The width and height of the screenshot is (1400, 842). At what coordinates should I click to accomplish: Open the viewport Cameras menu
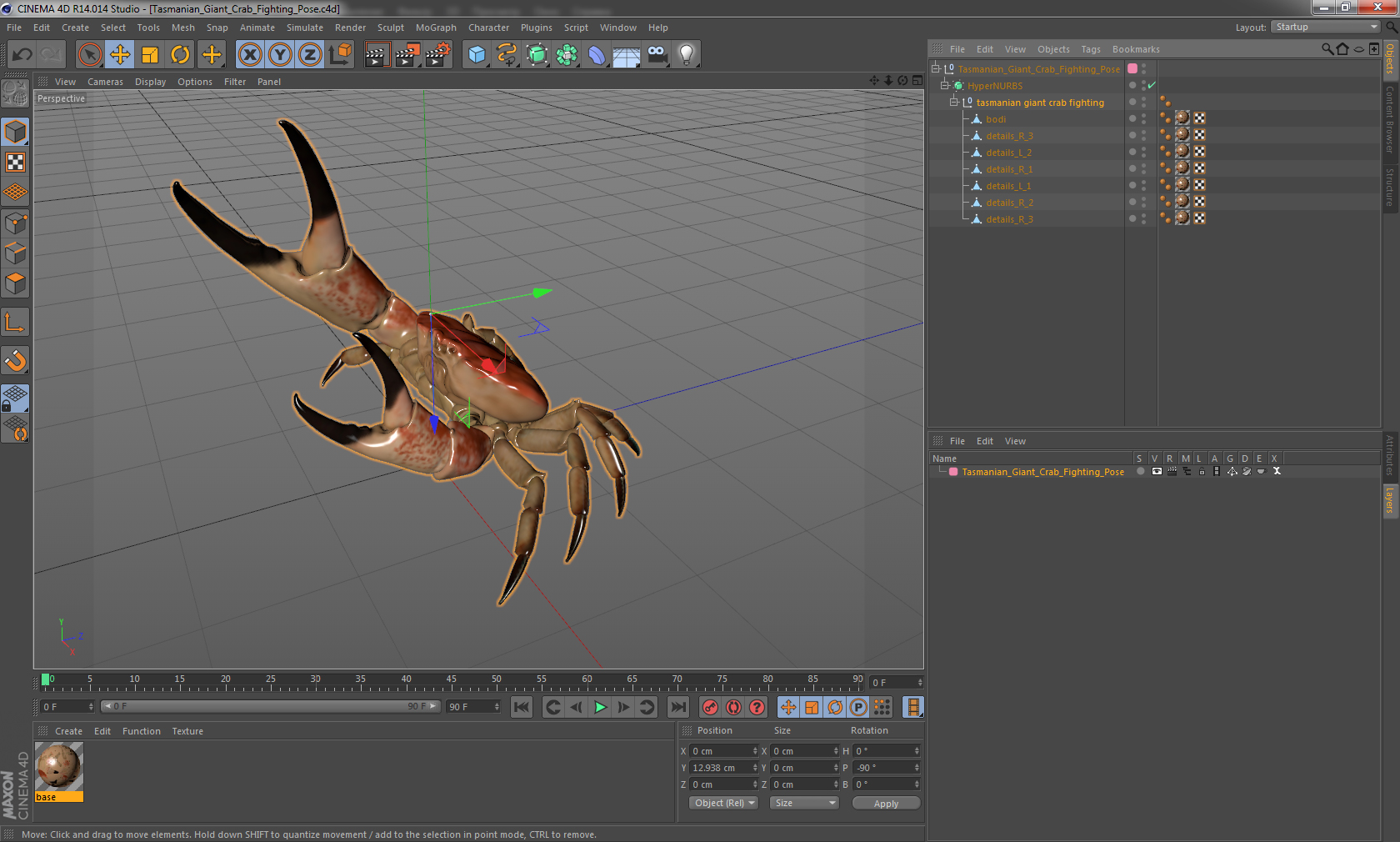105,82
